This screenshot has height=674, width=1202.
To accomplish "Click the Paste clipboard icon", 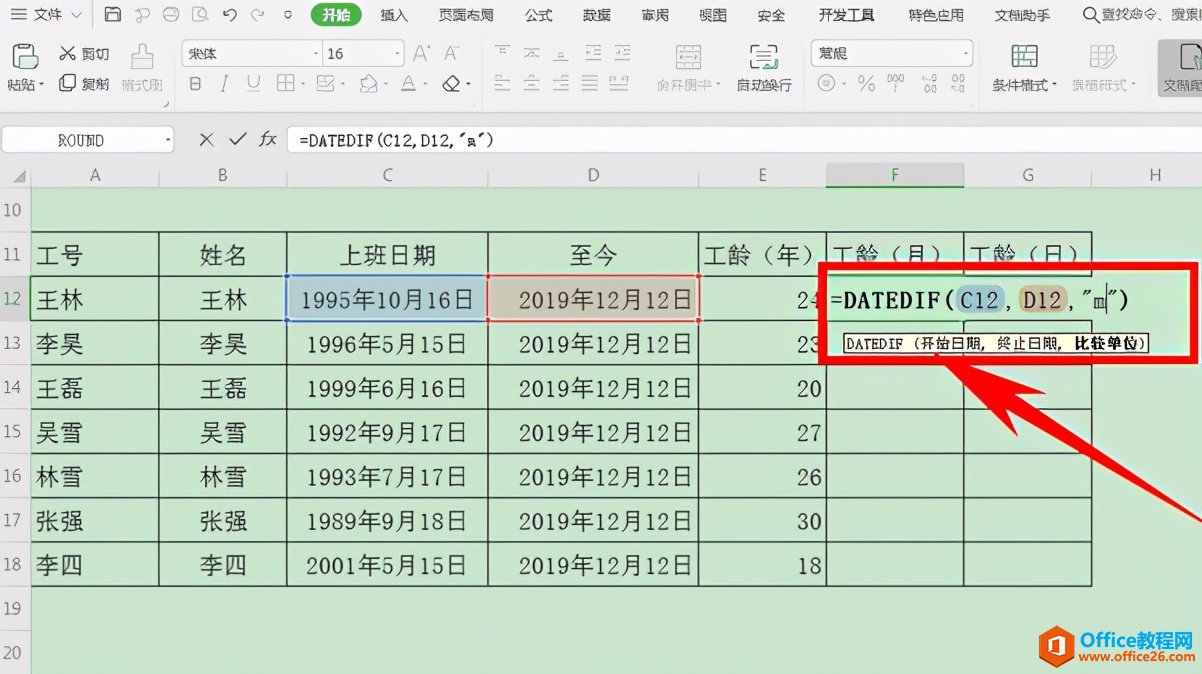I will pos(25,56).
